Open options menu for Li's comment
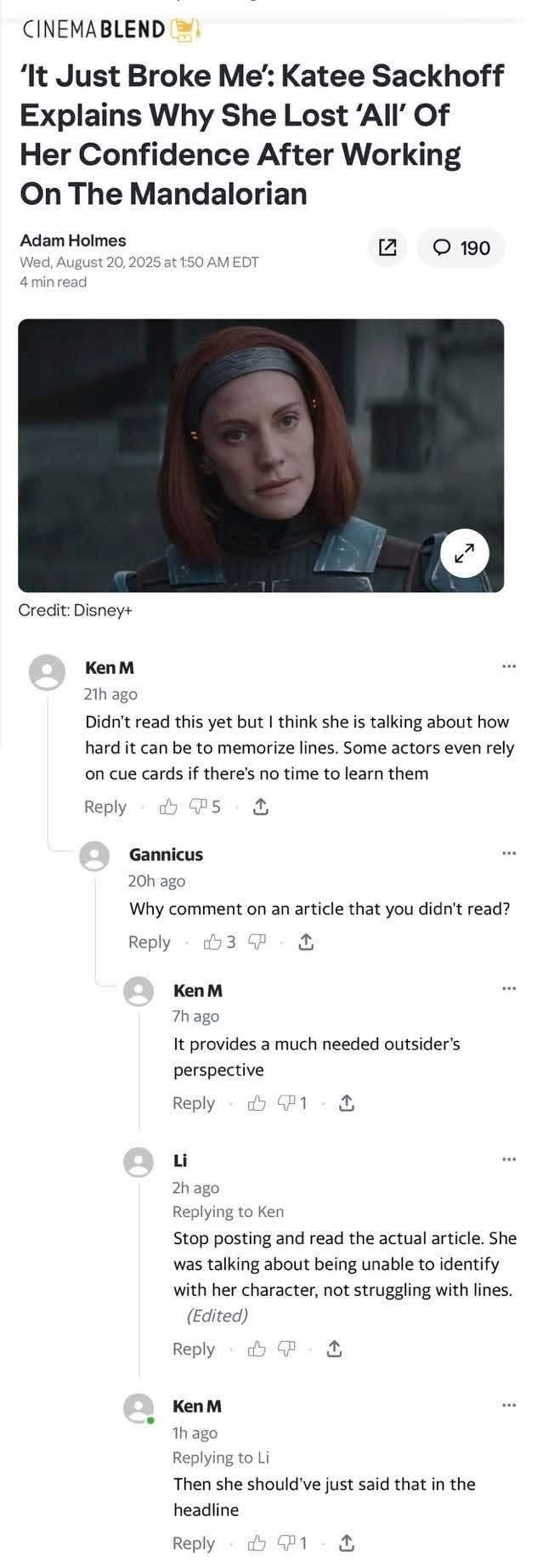 pos(508,1159)
